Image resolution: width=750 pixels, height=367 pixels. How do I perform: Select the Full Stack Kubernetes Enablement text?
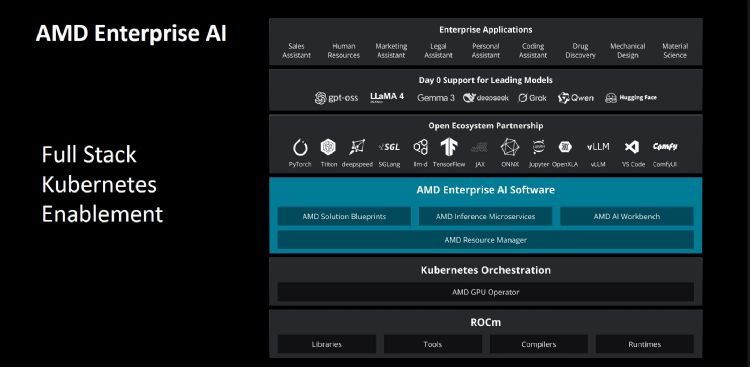[x=102, y=185]
